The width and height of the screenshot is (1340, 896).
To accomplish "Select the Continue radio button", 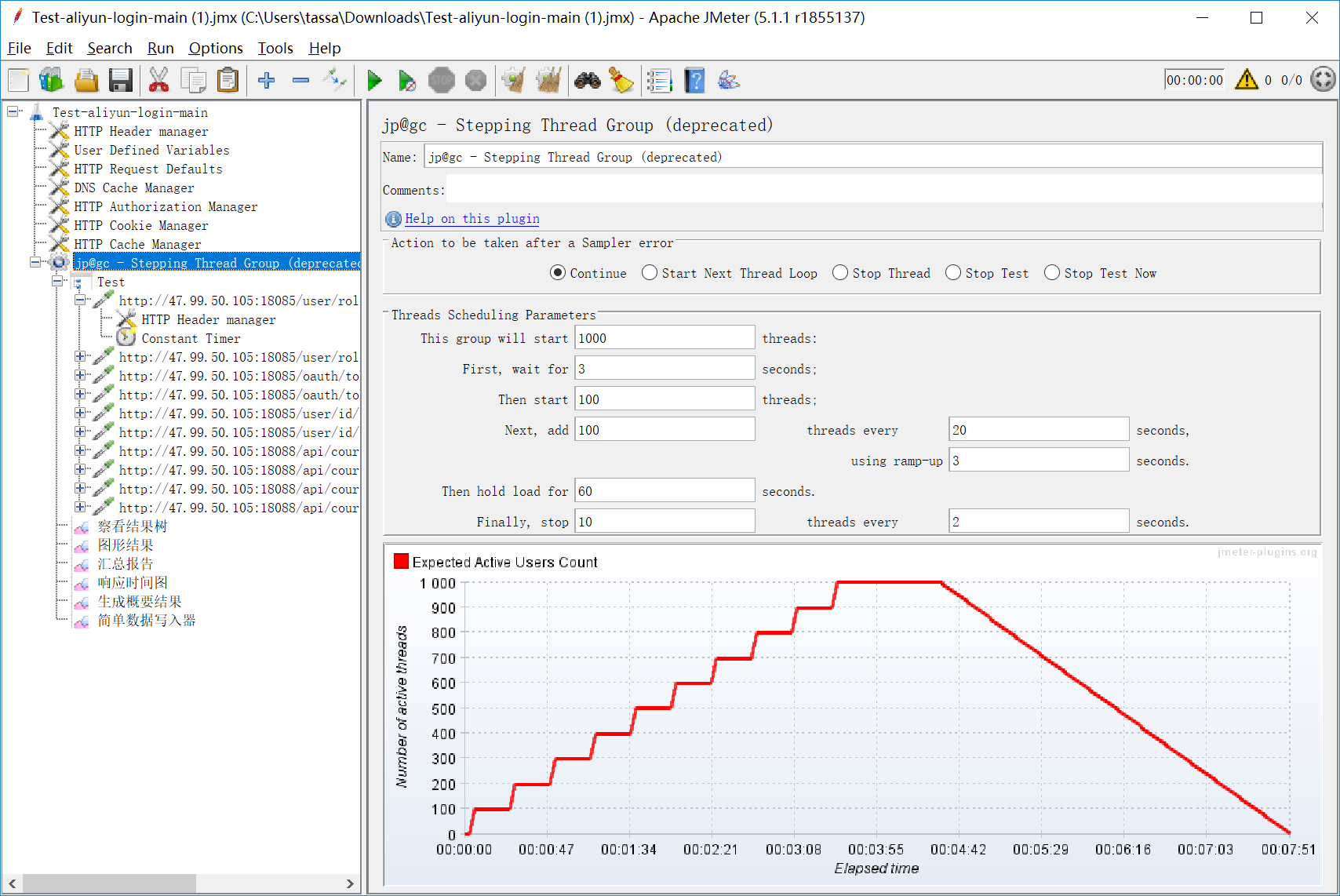I will tap(558, 272).
